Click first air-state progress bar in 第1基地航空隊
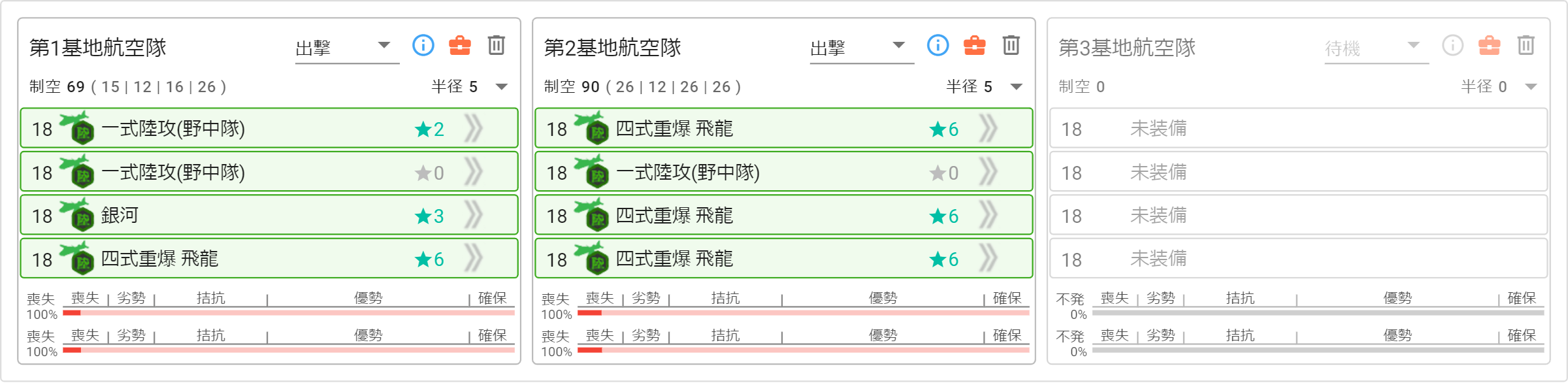 tap(289, 313)
